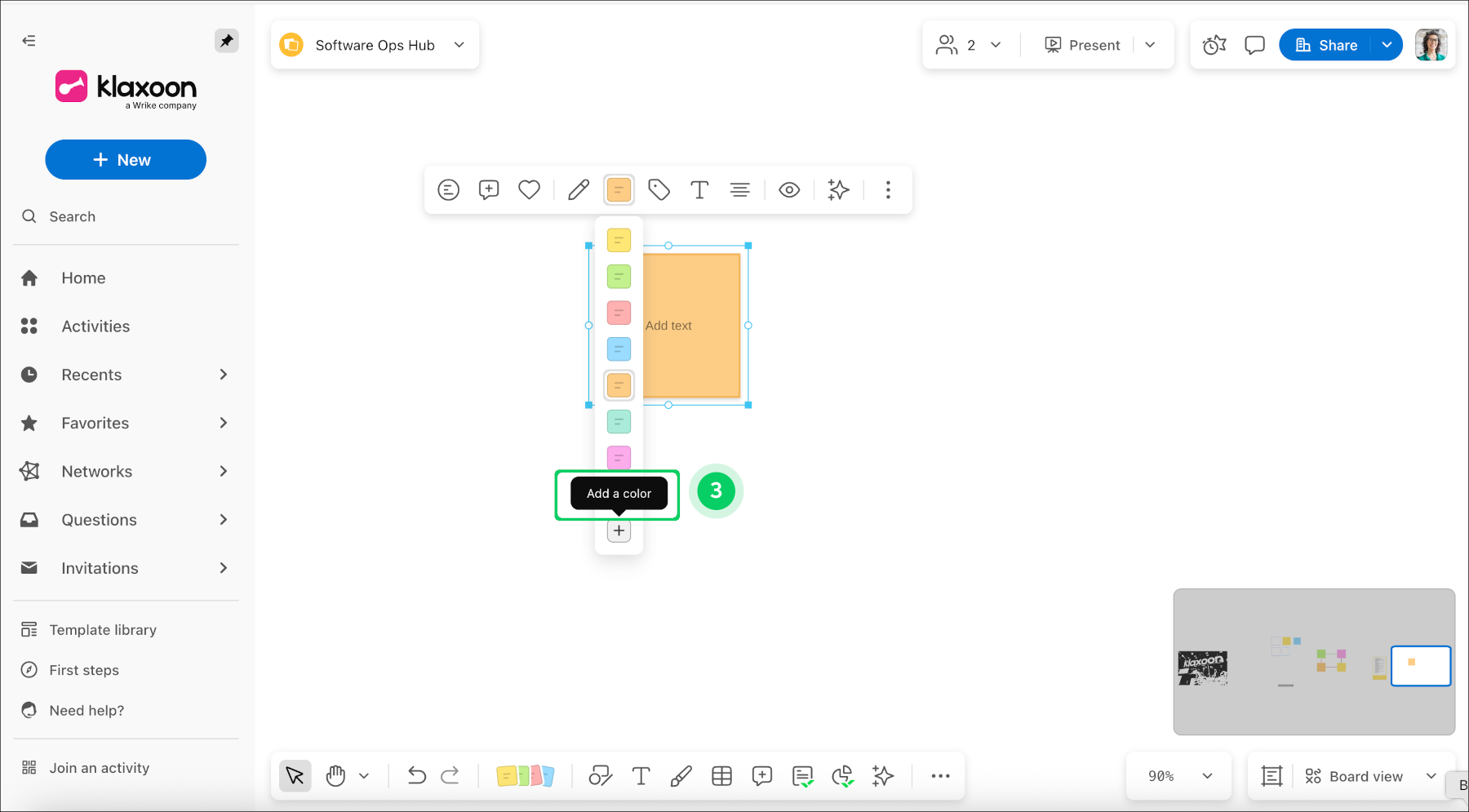
Task: Select the Text tool in bottom toolbar
Action: (641, 775)
